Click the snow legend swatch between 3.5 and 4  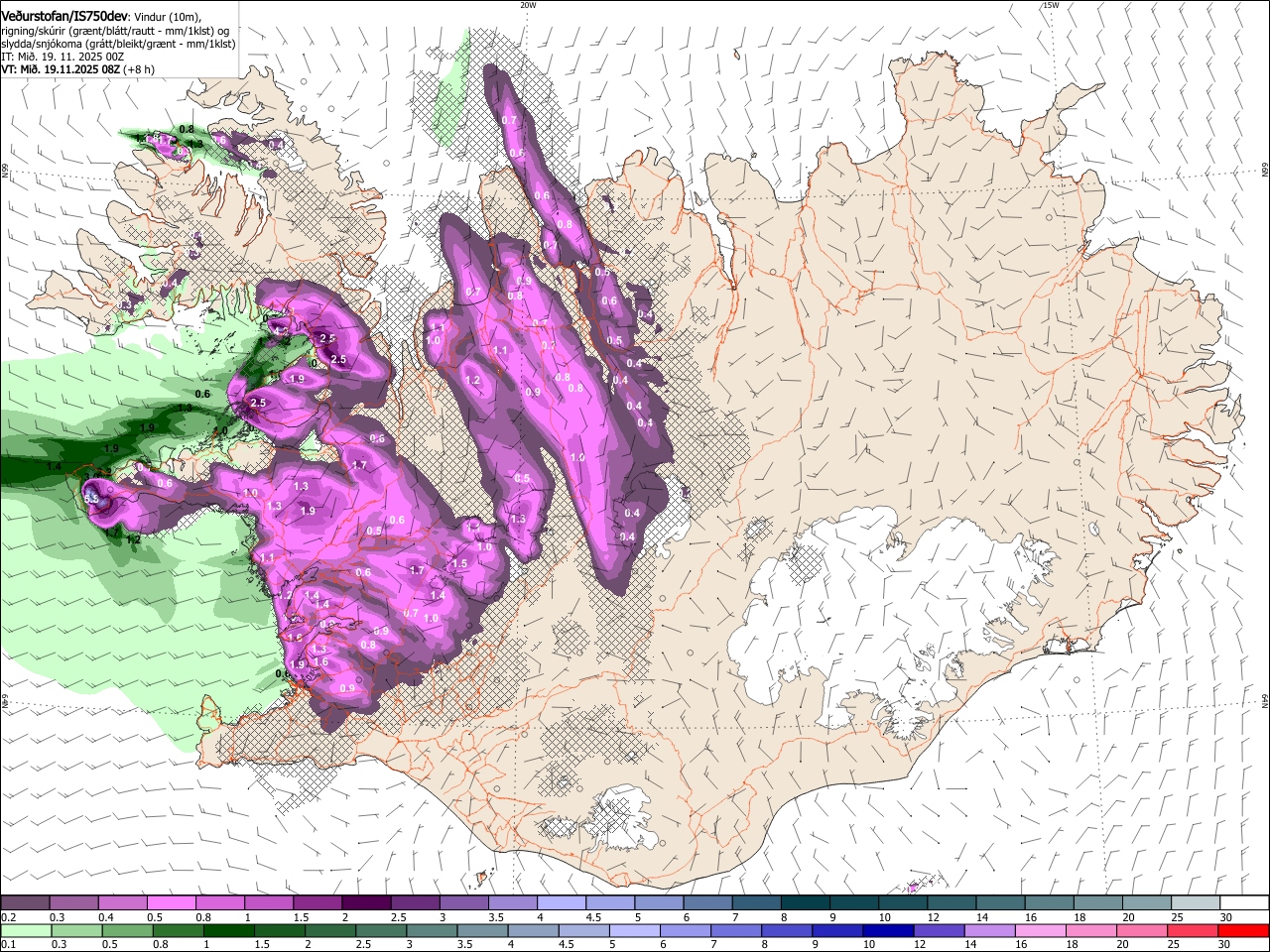point(513,902)
